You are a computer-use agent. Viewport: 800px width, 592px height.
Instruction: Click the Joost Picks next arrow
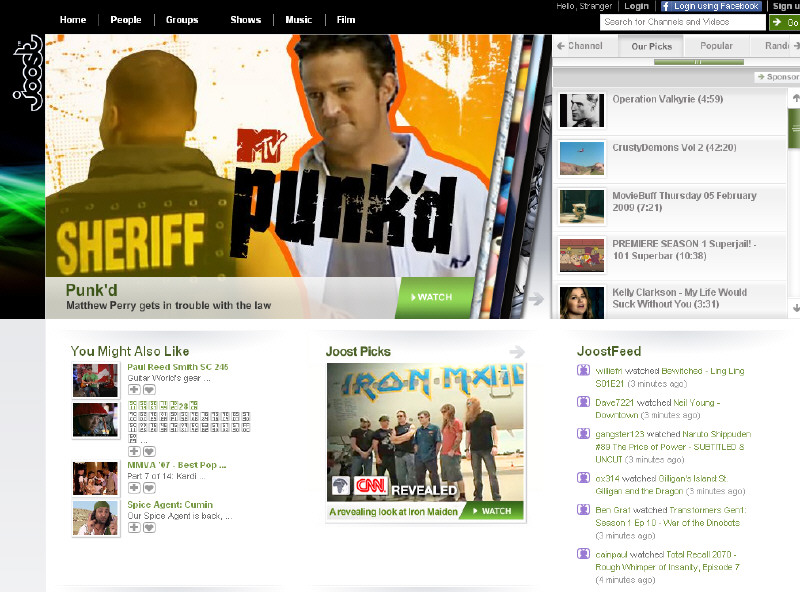click(517, 352)
